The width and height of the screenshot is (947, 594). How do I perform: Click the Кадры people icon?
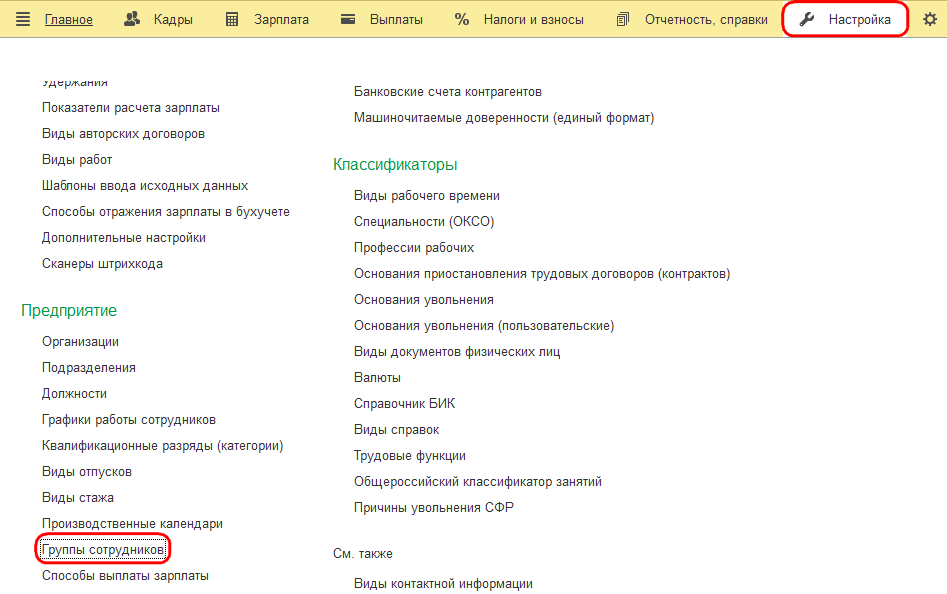point(132,19)
